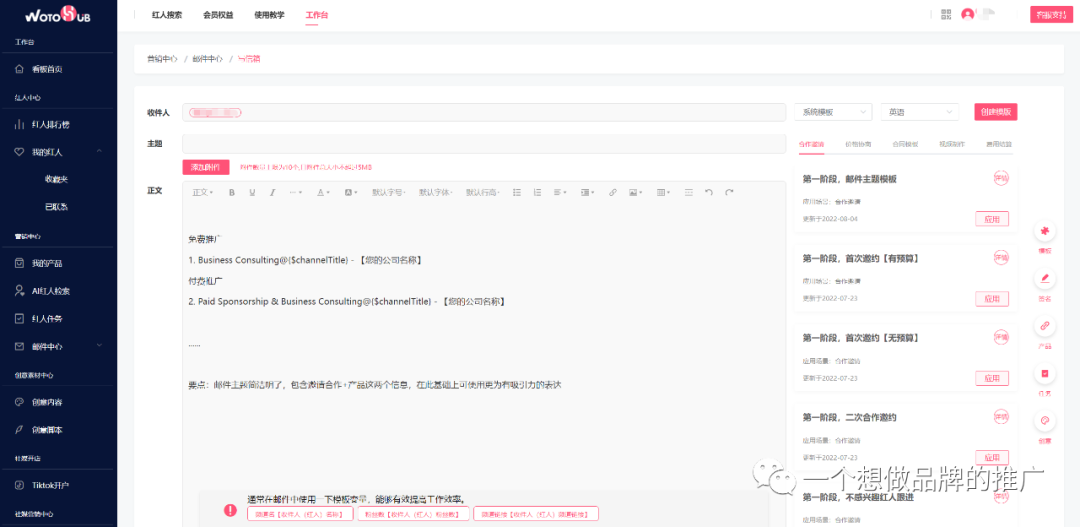Open the 使用教学 top navigation item

[269, 14]
